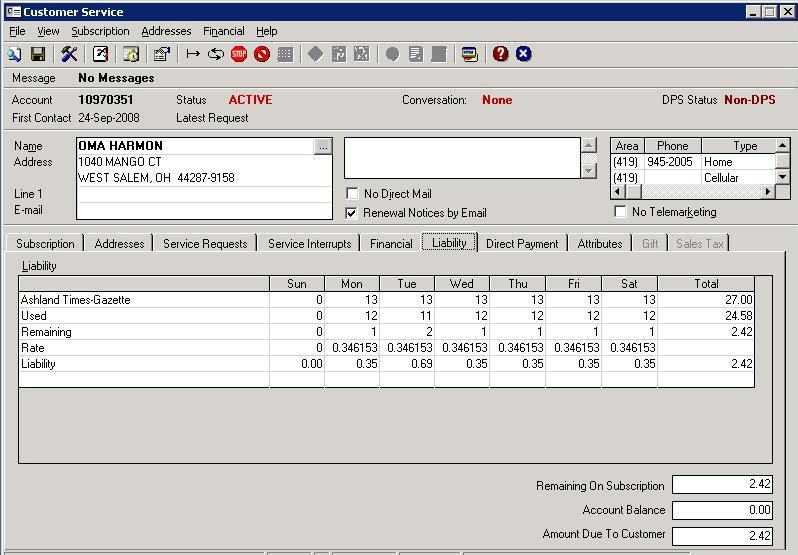The image size is (798, 555).
Task: Open the Service Requests tab
Action: (204, 243)
